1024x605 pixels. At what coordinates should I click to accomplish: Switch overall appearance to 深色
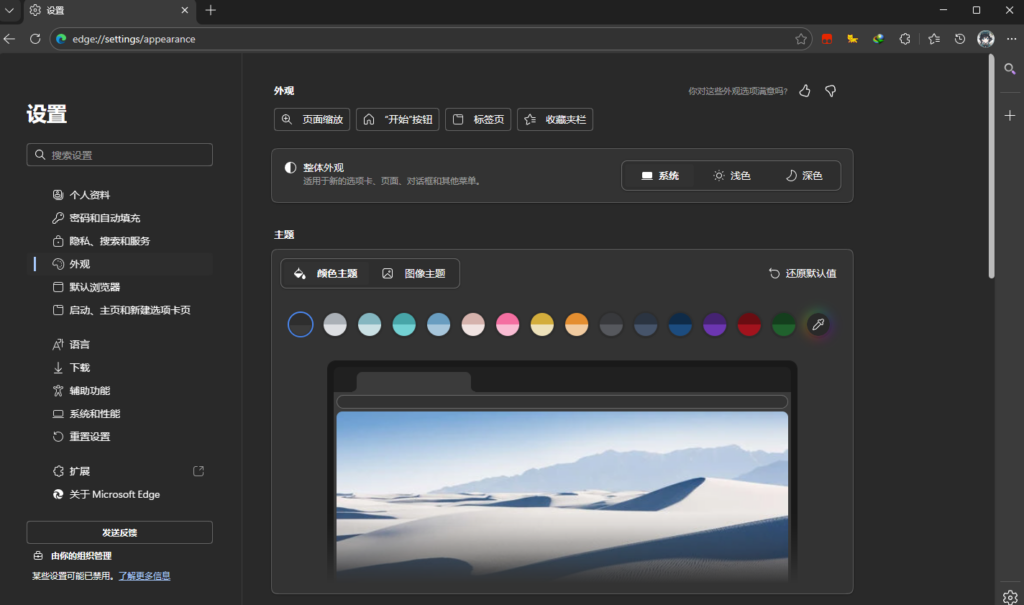(x=803, y=175)
